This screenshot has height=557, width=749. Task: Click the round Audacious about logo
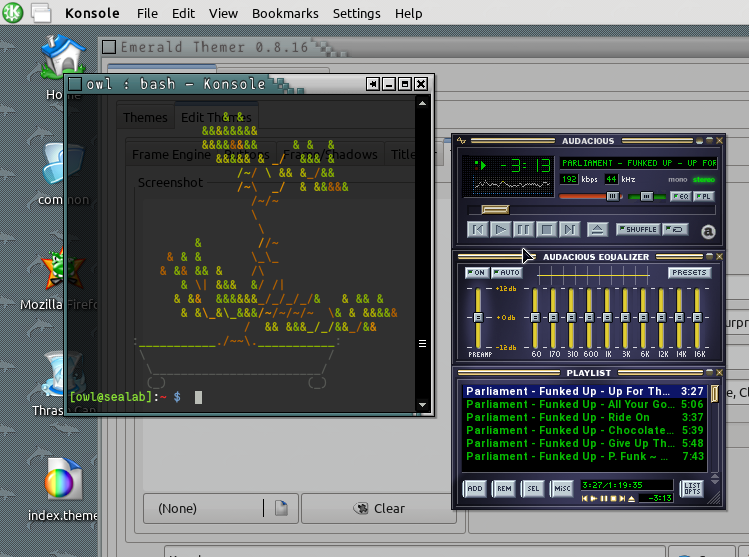coord(708,232)
